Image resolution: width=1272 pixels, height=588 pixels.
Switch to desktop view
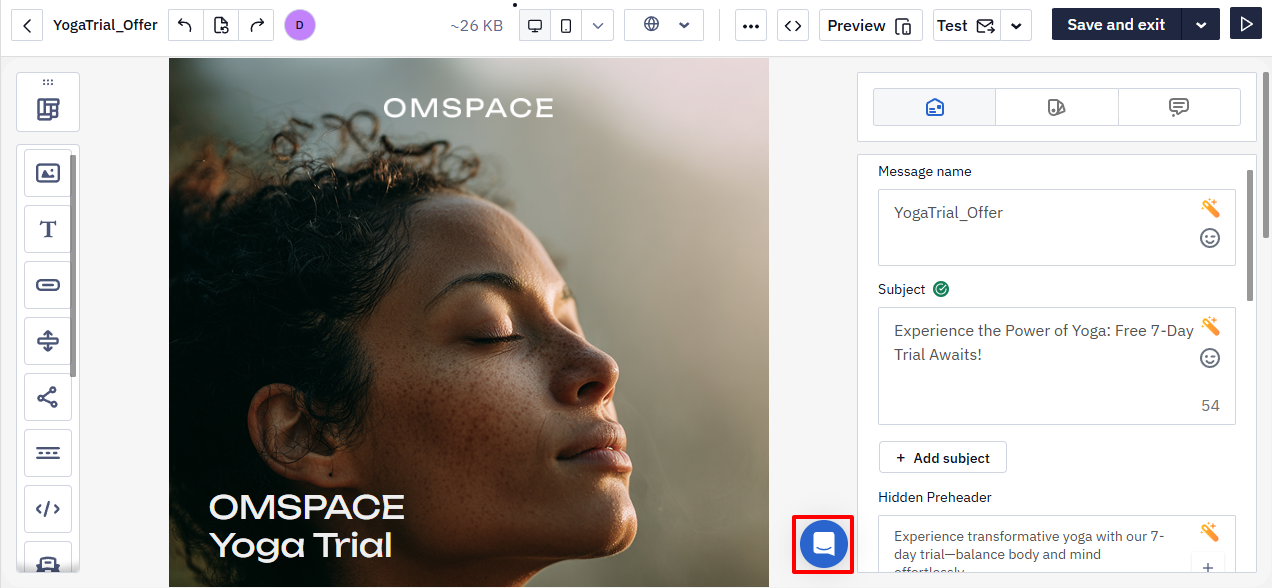536,25
